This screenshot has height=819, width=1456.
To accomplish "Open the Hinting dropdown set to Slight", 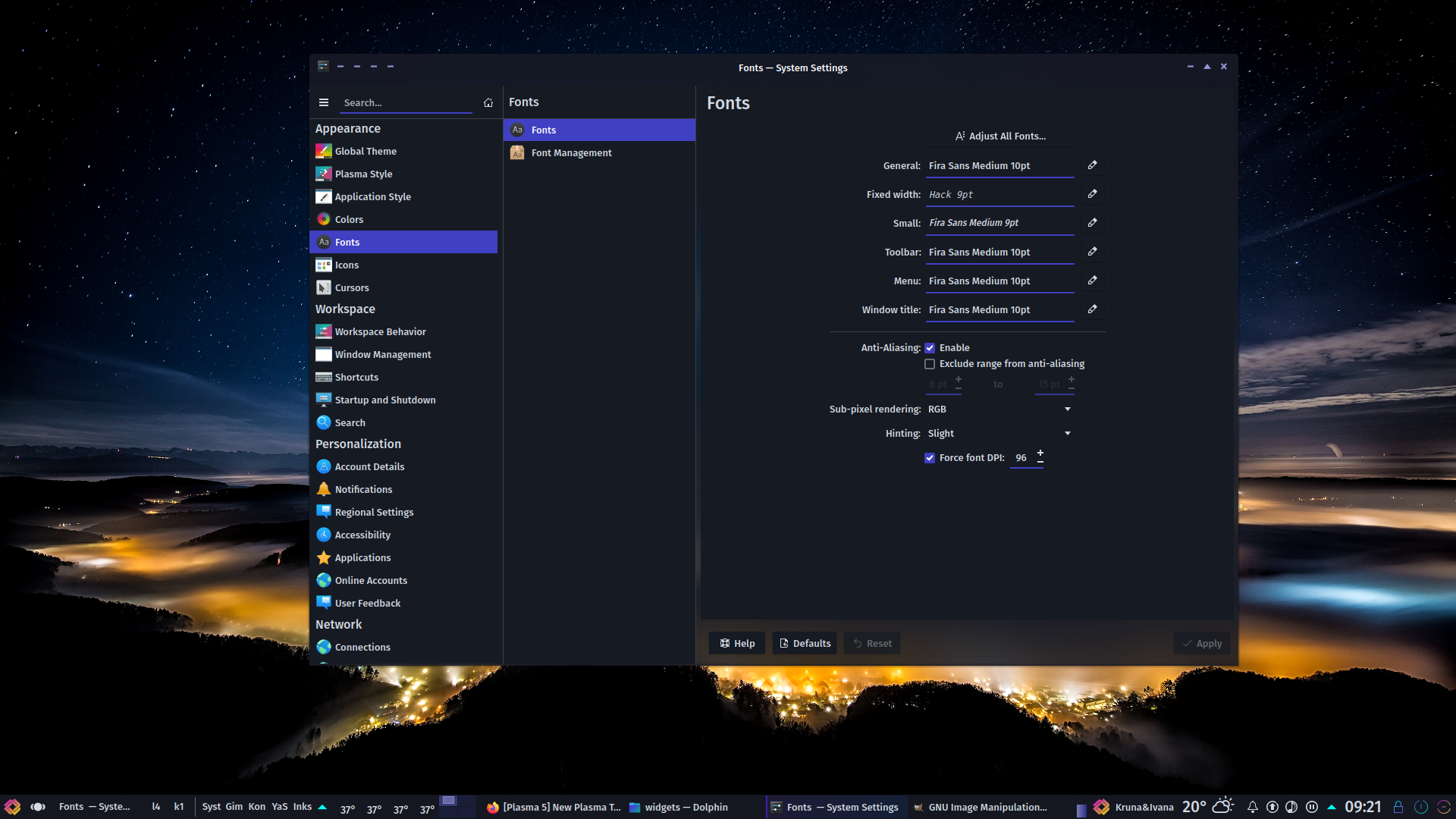I will coord(999,434).
